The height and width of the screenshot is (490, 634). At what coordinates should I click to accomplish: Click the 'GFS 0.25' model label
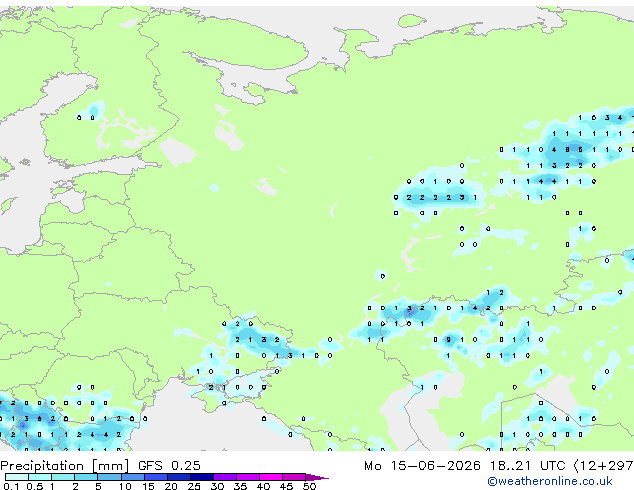coord(169,466)
